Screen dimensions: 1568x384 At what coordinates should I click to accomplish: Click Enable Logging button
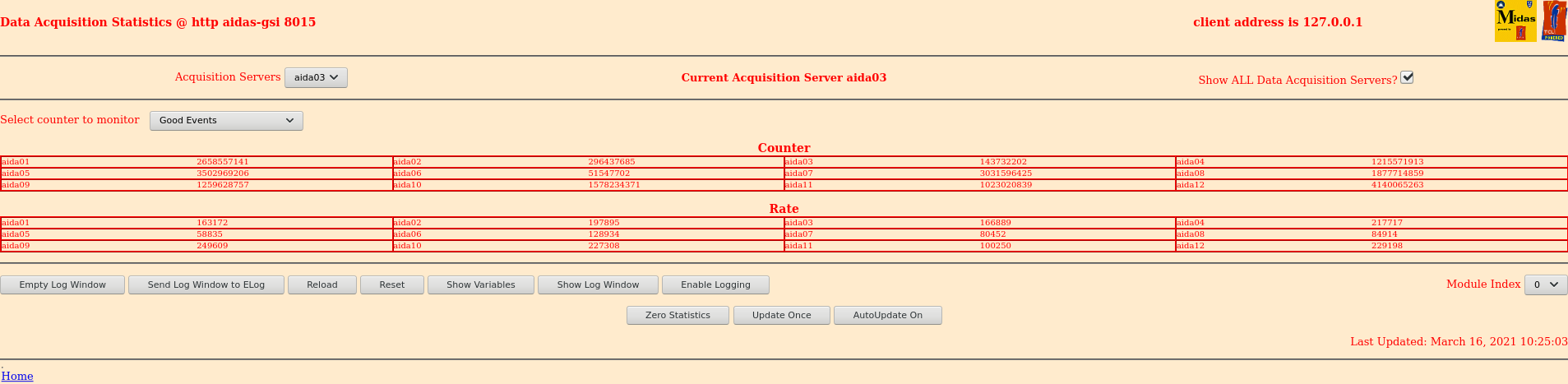click(x=715, y=285)
